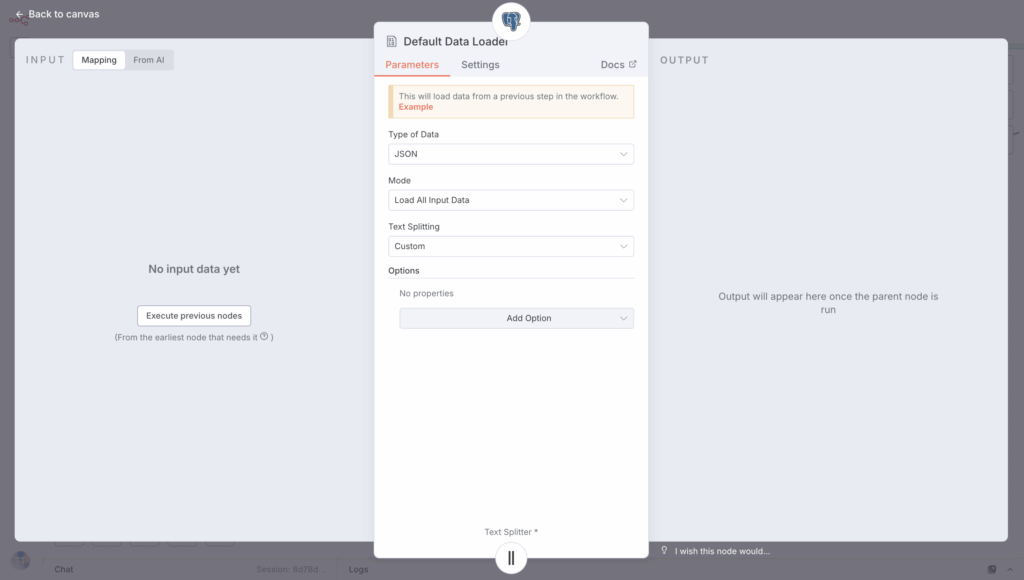
Task: Open the Example link in notice
Action: click(415, 107)
